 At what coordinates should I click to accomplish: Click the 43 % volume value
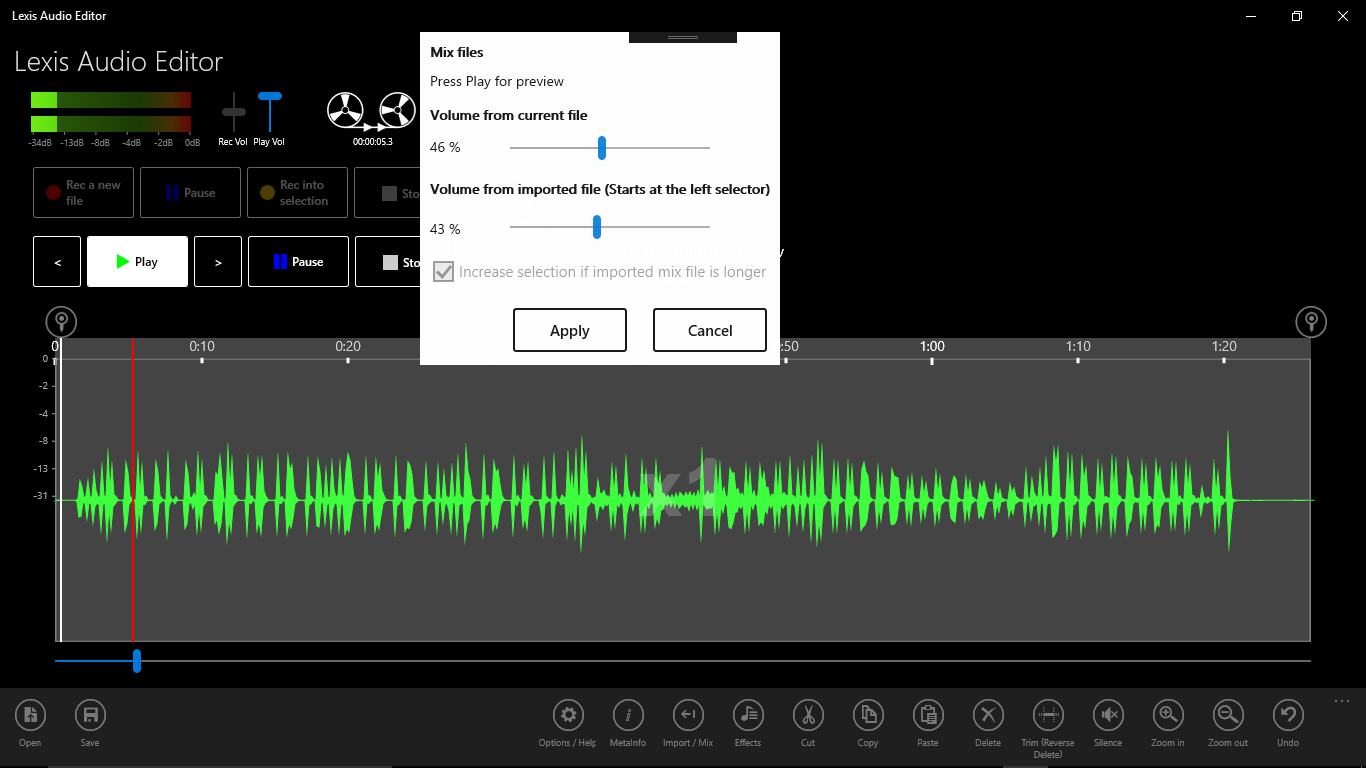445,229
